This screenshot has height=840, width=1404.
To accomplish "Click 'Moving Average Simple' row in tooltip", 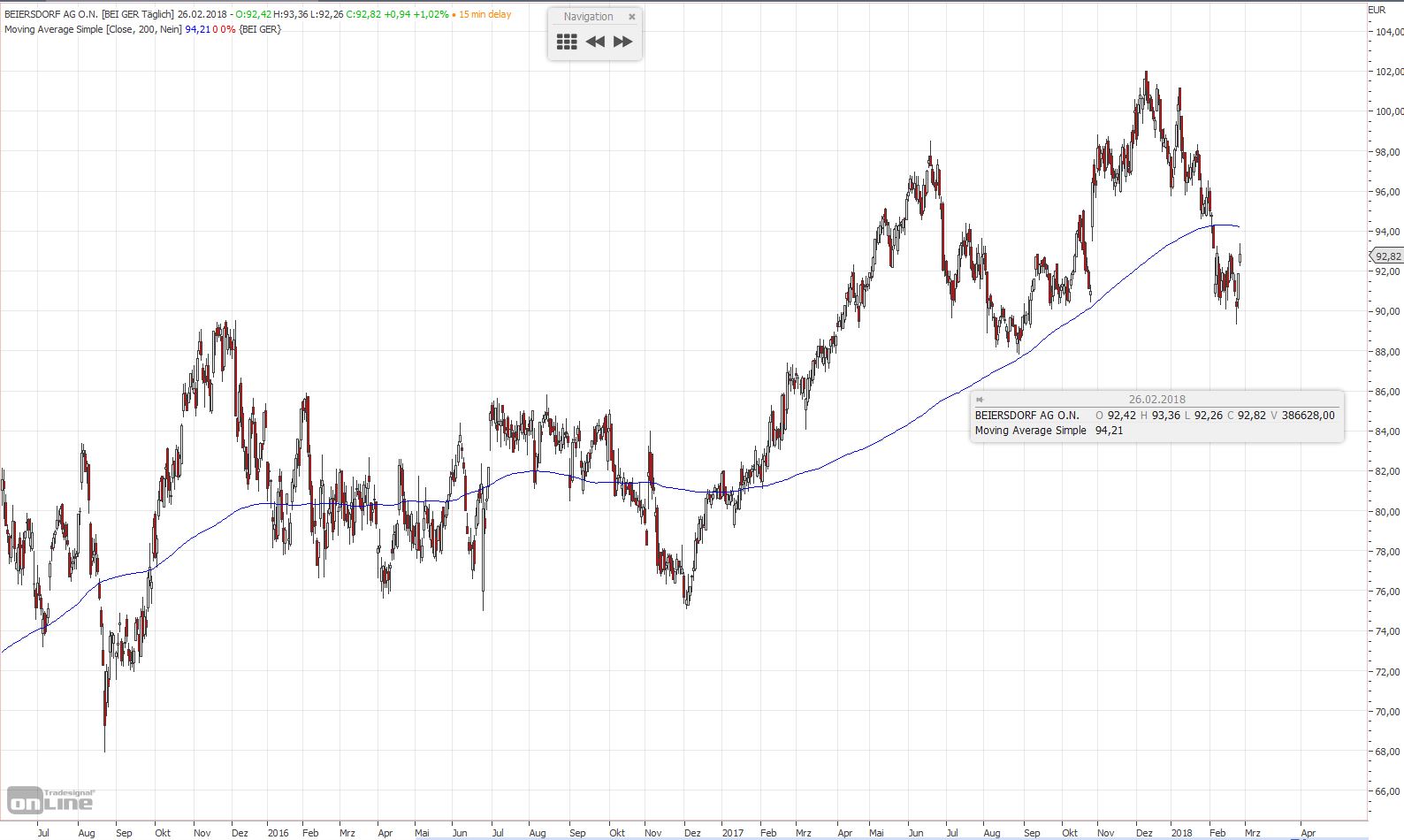I will pyautogui.click(x=1030, y=431).
